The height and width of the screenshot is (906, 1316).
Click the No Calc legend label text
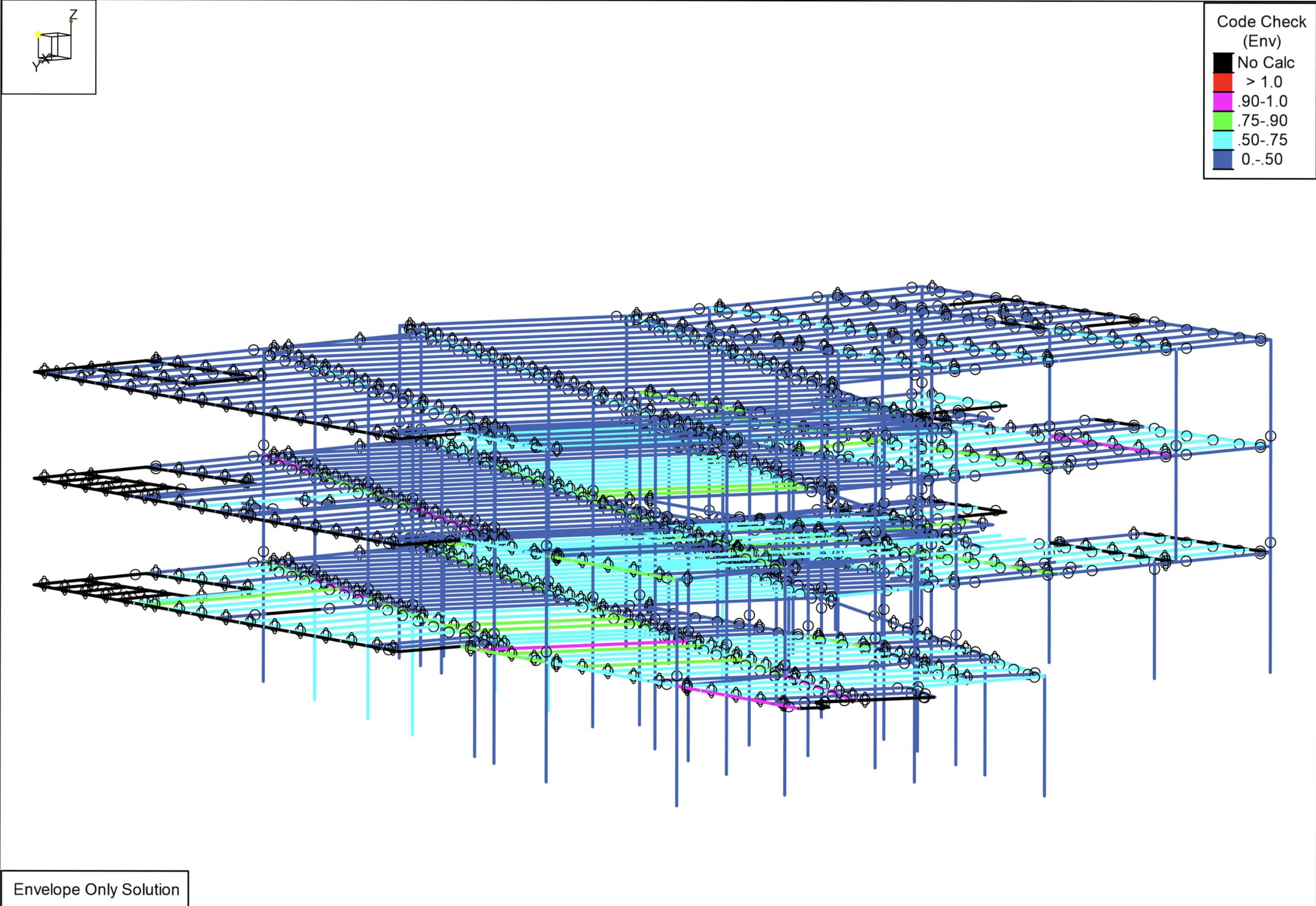click(1266, 63)
